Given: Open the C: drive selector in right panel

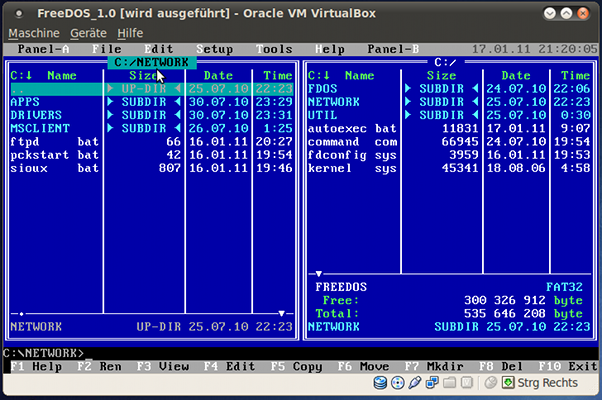Looking at the screenshot, I should click(319, 75).
